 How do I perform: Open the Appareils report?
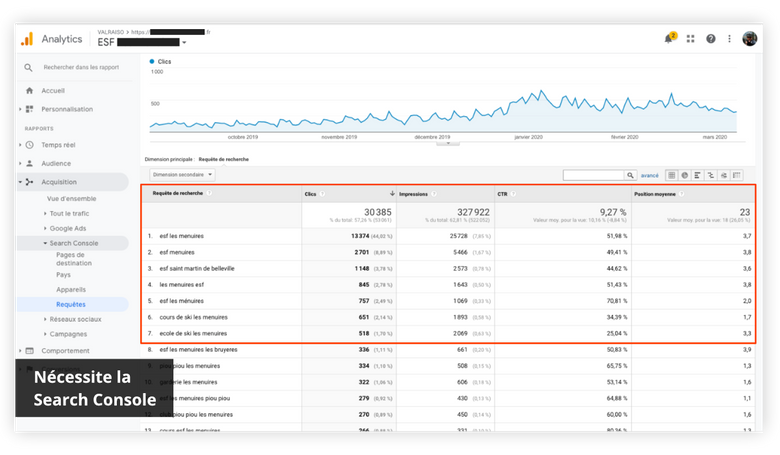pyautogui.click(x=71, y=289)
